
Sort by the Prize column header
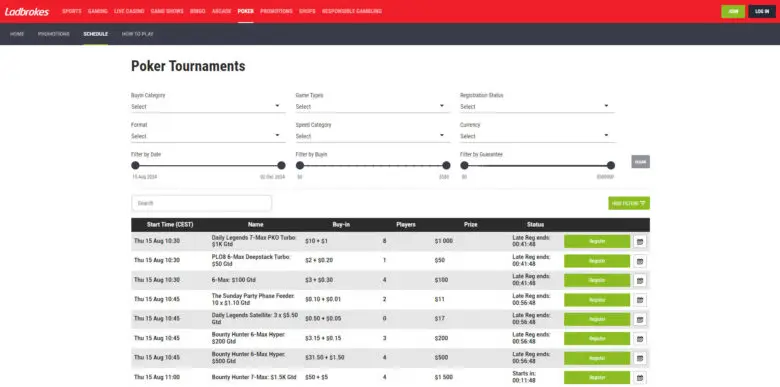(x=471, y=225)
